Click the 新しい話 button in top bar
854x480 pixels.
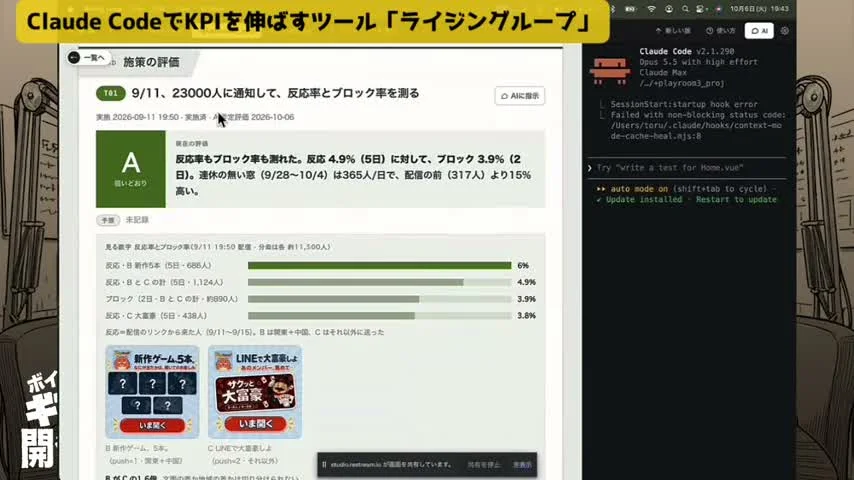(673, 31)
